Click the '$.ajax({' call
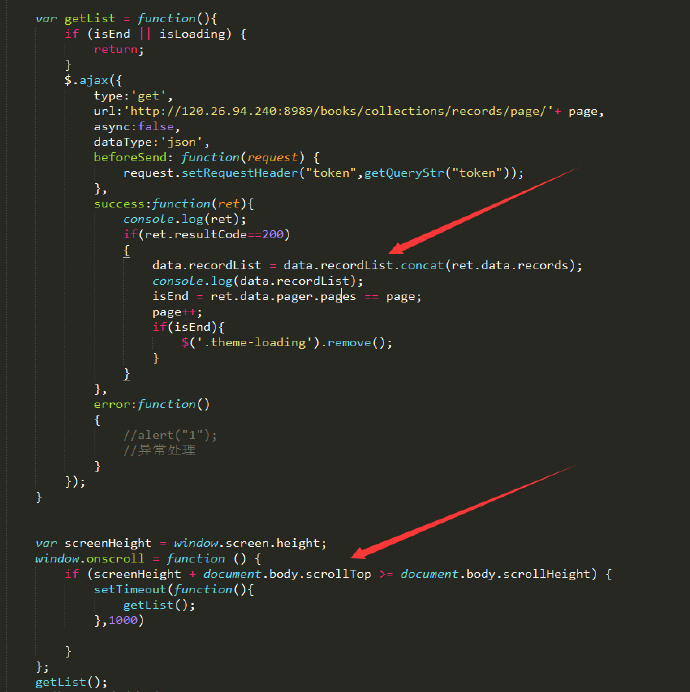 pyautogui.click(x=93, y=80)
